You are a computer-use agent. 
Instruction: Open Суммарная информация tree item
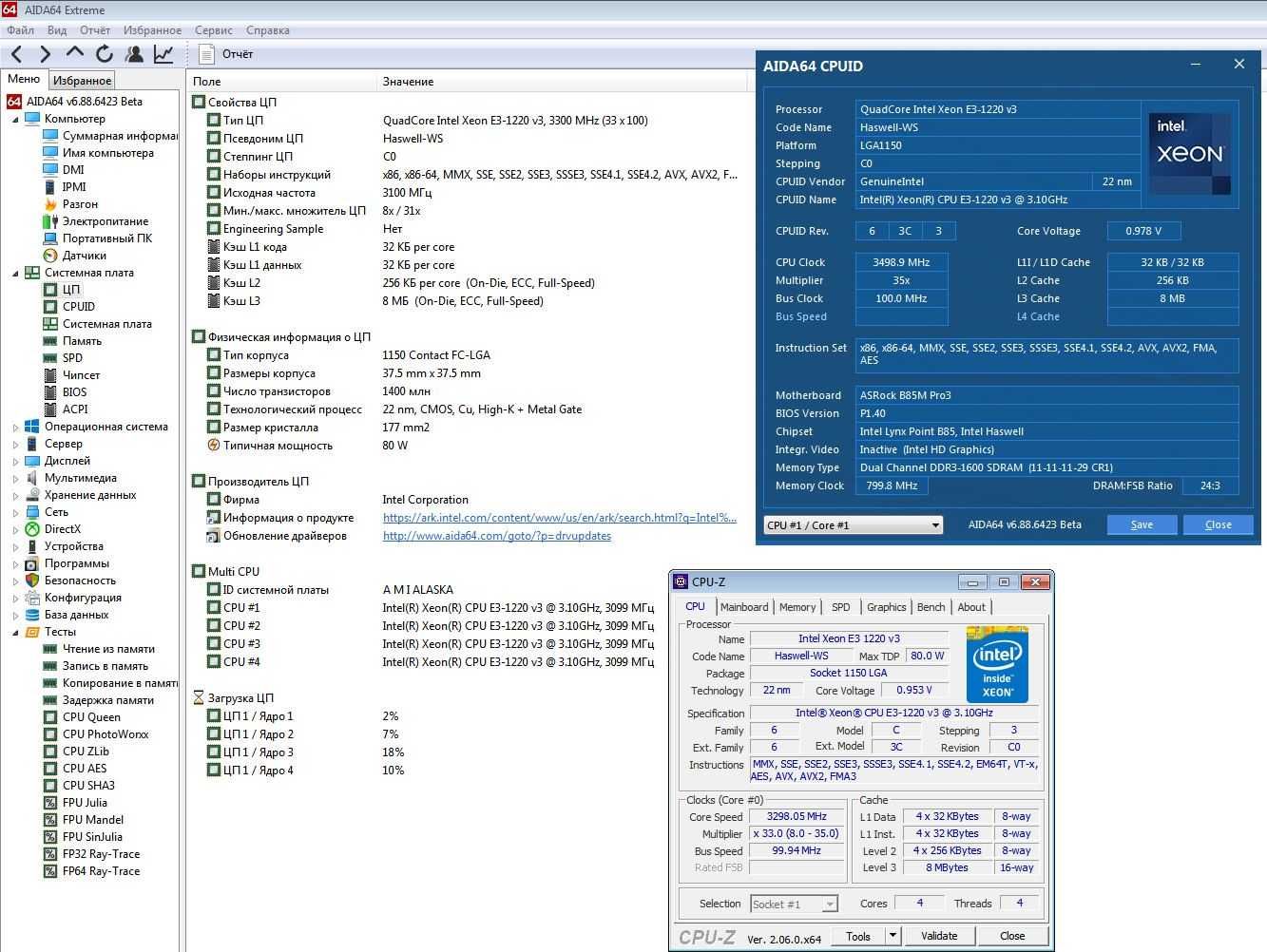[120, 136]
